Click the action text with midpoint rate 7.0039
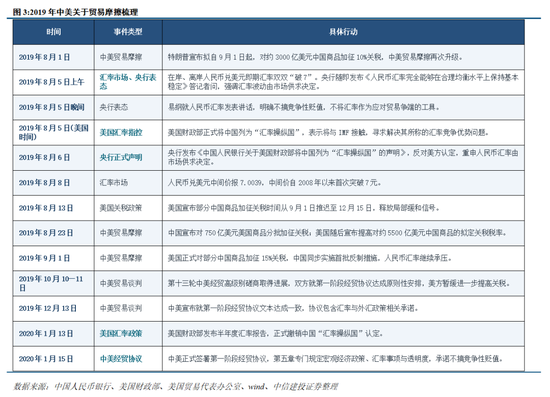Image resolution: width=550 pixels, height=397 pixels. [275, 183]
